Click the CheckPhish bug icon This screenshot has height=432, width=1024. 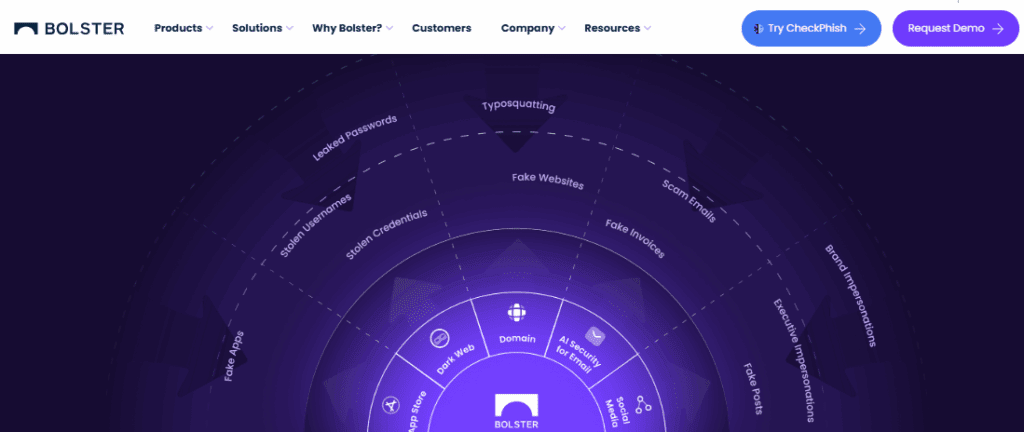tap(758, 28)
